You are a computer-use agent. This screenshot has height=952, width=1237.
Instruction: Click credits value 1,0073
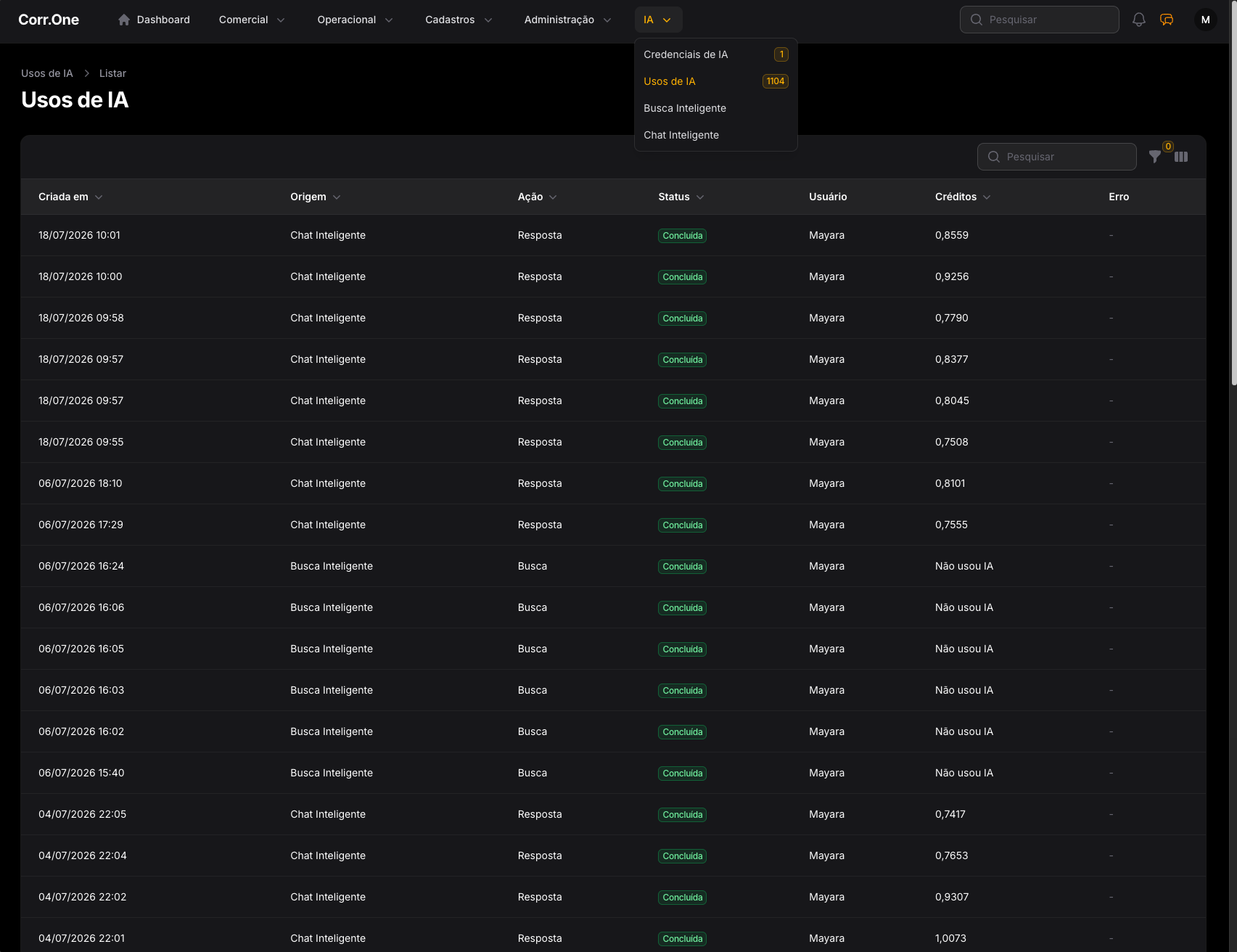click(950, 938)
